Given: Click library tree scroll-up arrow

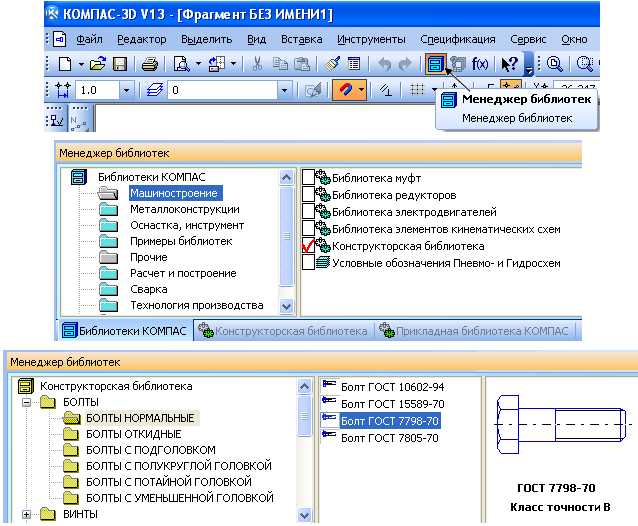Looking at the screenshot, I should 286,177.
